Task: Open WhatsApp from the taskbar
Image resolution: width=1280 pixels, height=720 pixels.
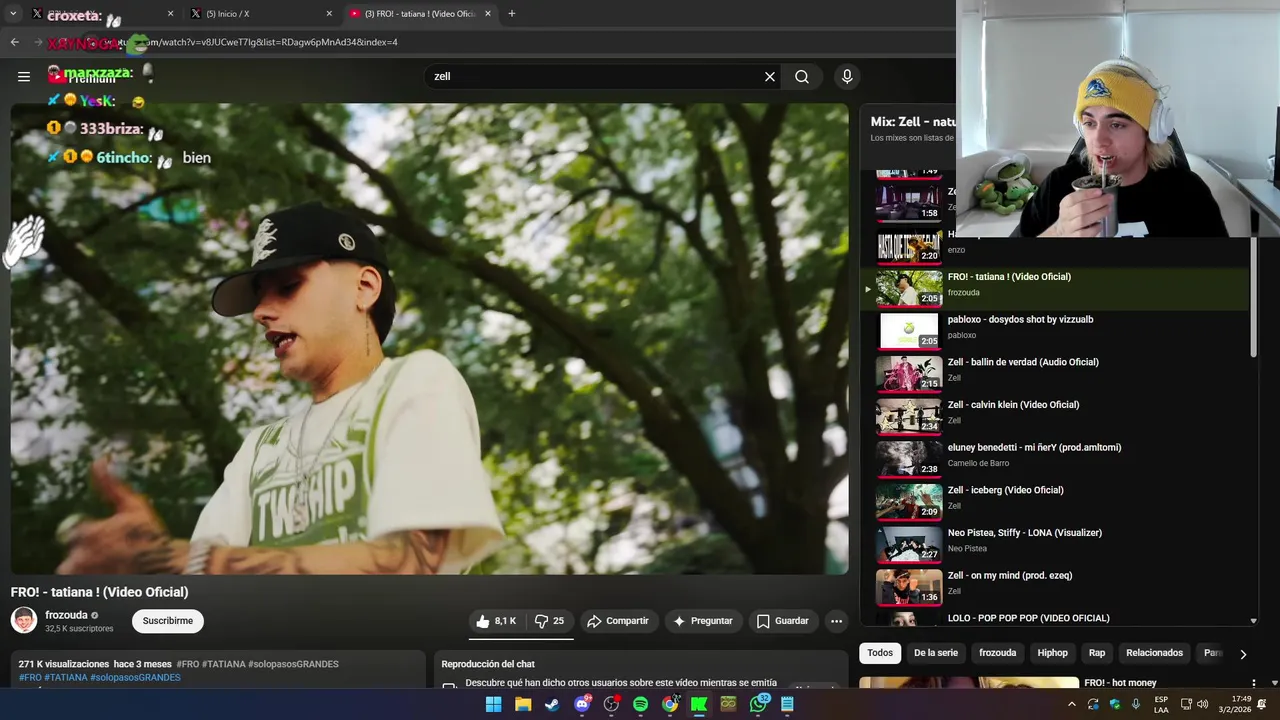Action: point(759,704)
